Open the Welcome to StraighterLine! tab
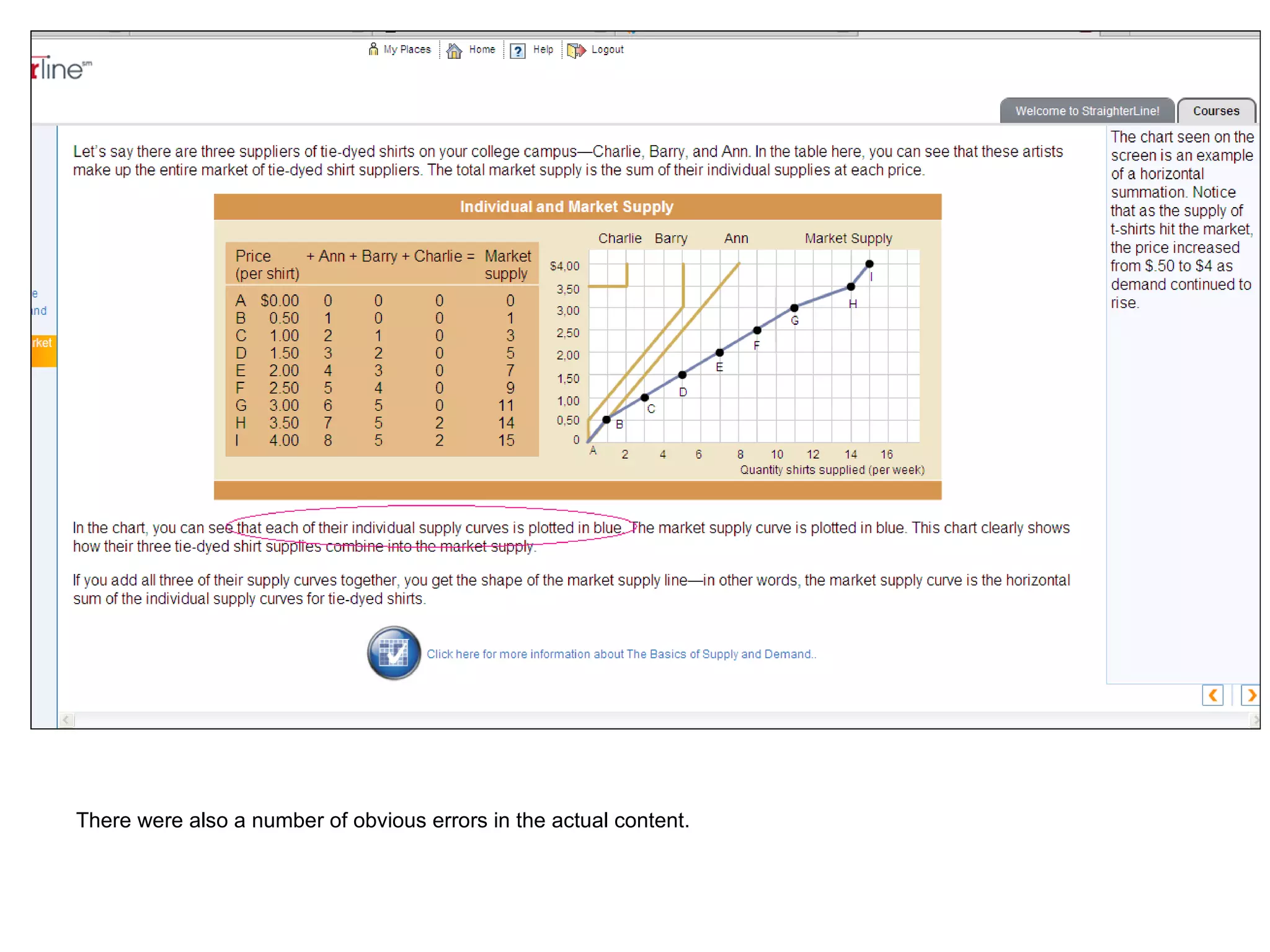This screenshot has width=1270, height=952. [x=1086, y=111]
